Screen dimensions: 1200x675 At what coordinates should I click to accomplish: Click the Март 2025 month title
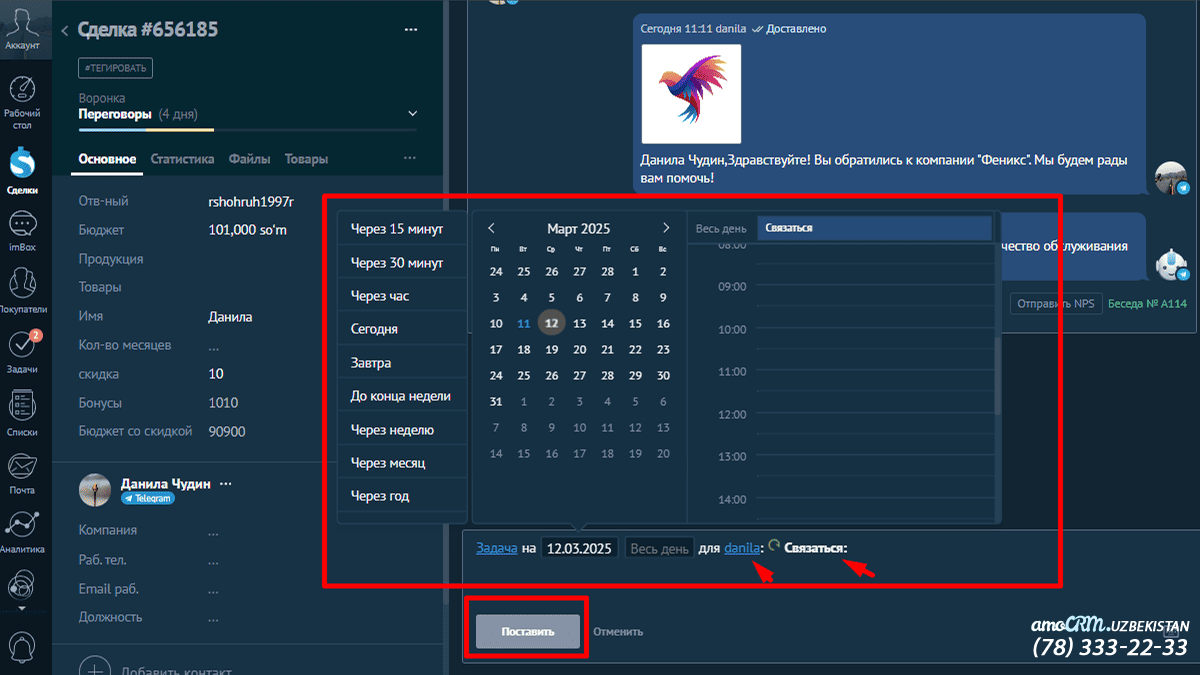tap(579, 229)
